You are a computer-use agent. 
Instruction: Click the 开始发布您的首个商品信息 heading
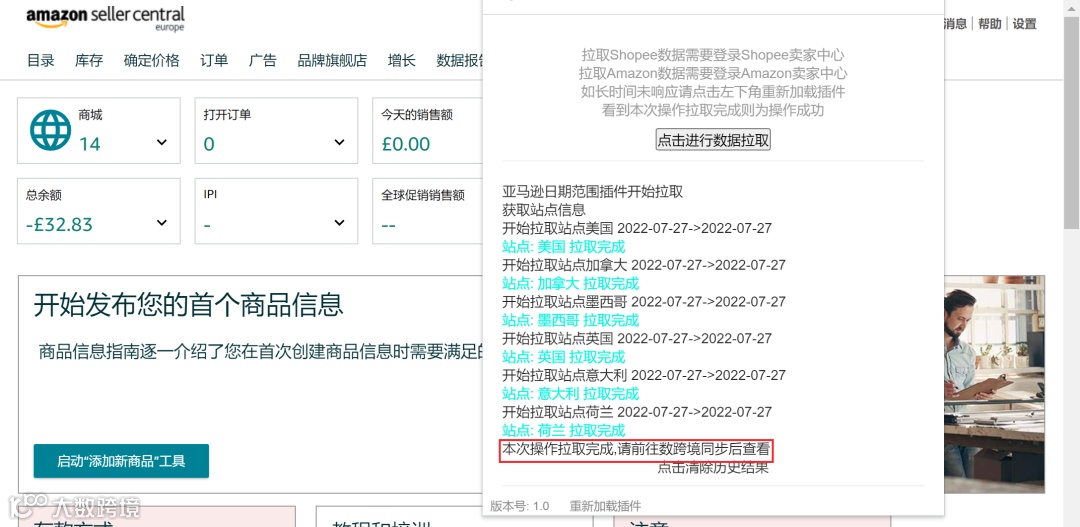[x=188, y=304]
